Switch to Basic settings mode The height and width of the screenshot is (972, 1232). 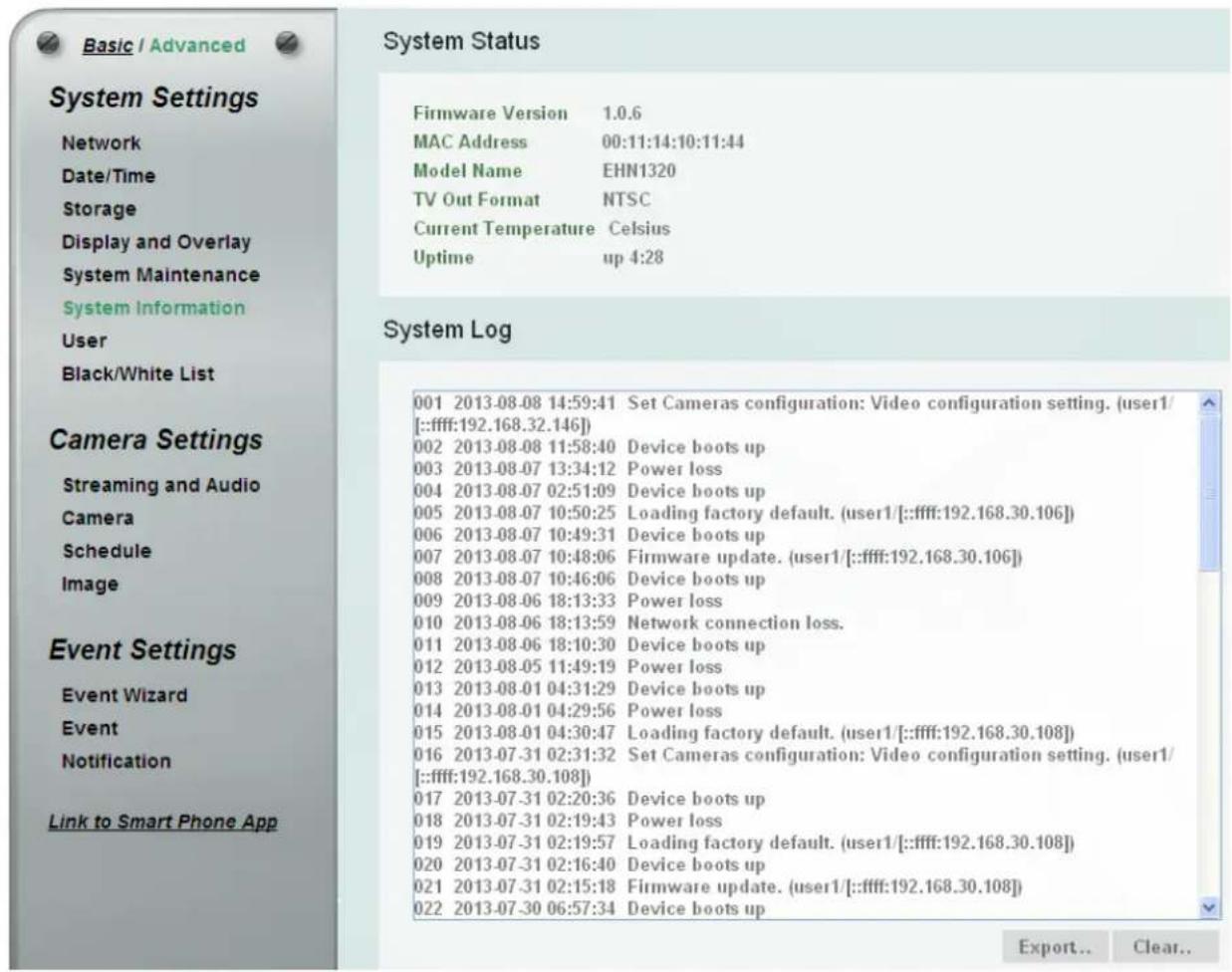click(108, 46)
